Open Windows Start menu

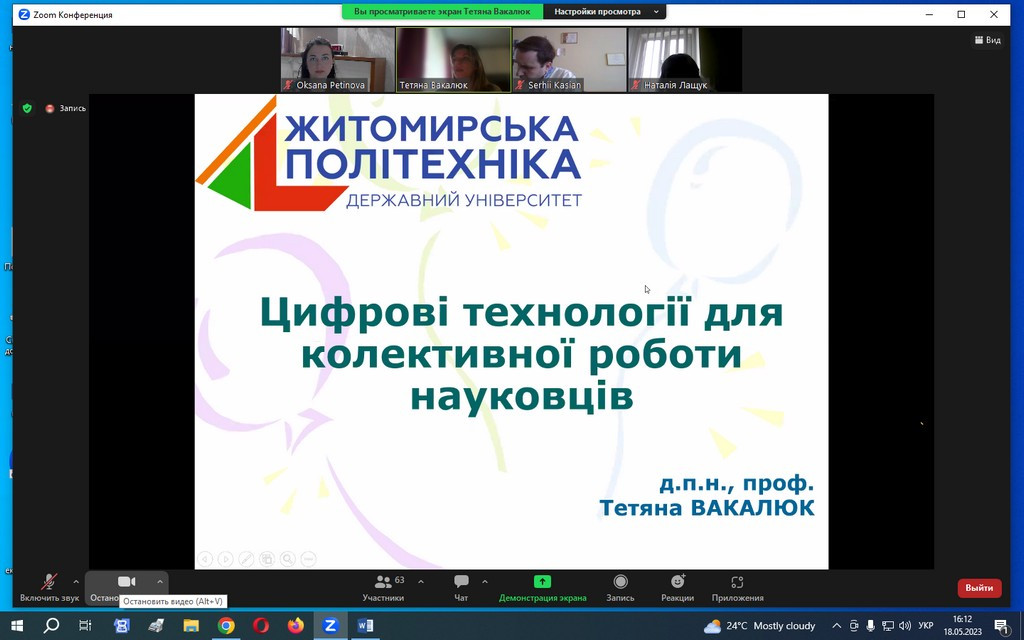[x=16, y=626]
